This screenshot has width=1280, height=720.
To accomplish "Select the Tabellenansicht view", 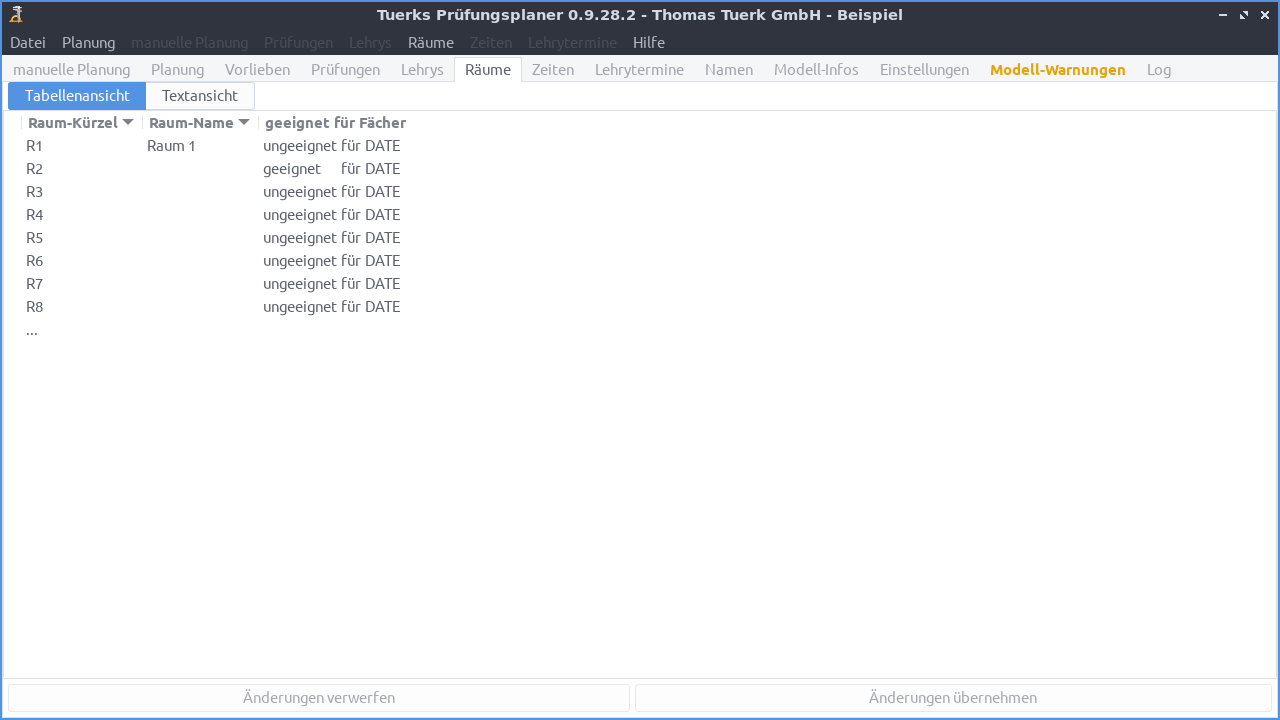I will [x=76, y=95].
